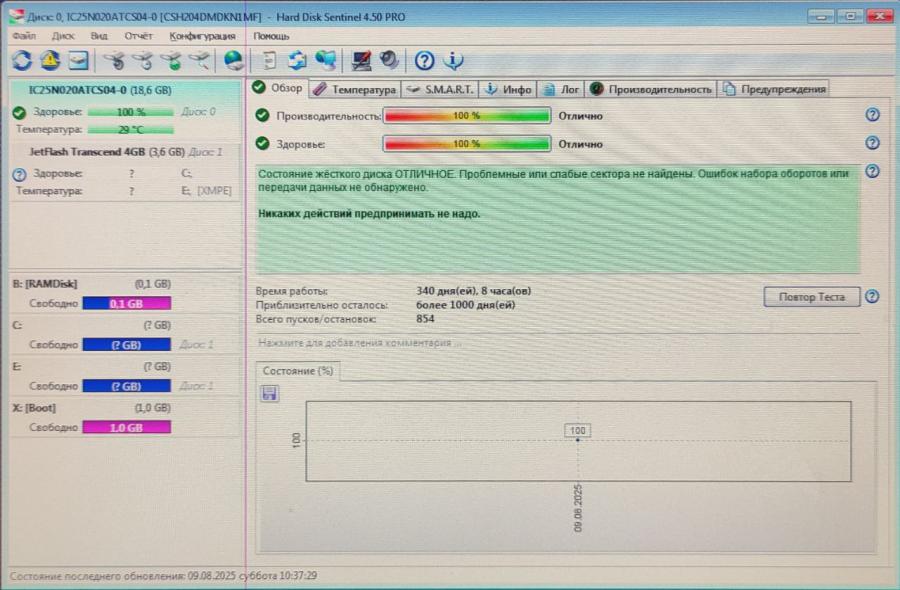
Task: Switch to the Обзор tab
Action: pos(278,88)
